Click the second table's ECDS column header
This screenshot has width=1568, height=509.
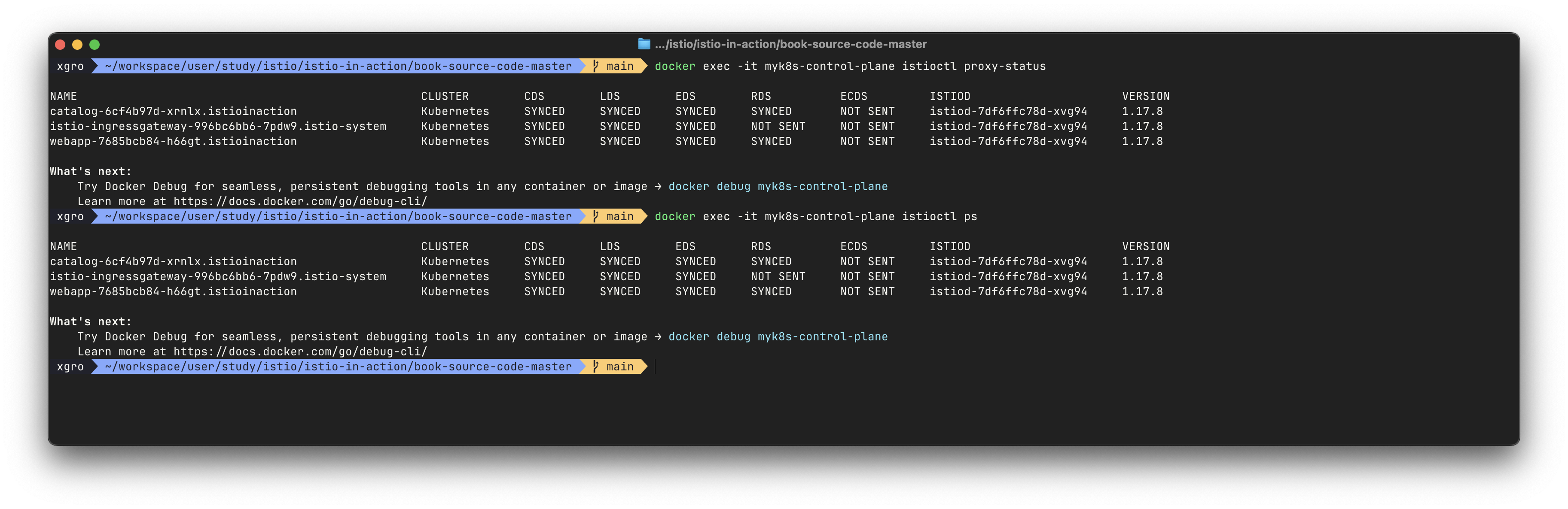pyautogui.click(x=854, y=246)
